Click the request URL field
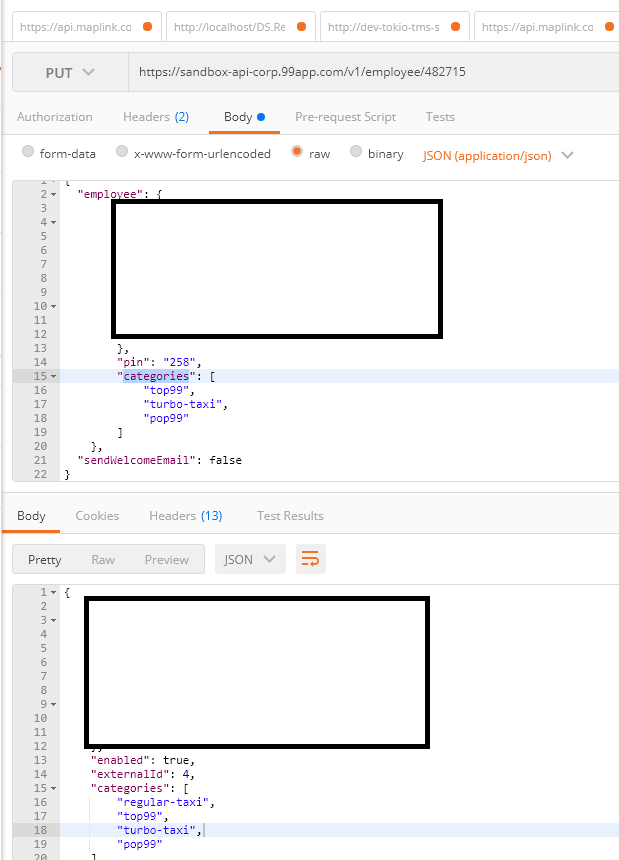Image resolution: width=619 pixels, height=860 pixels. (374, 72)
